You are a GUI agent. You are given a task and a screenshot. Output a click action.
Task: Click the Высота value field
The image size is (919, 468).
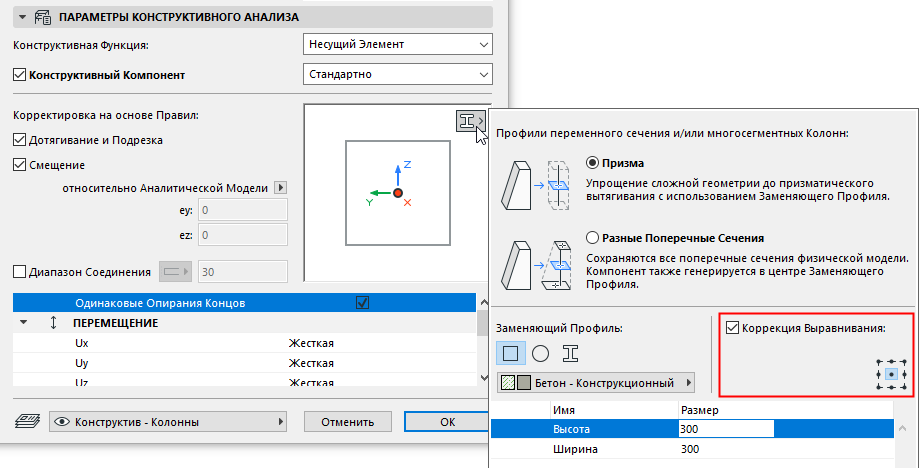tap(725, 429)
